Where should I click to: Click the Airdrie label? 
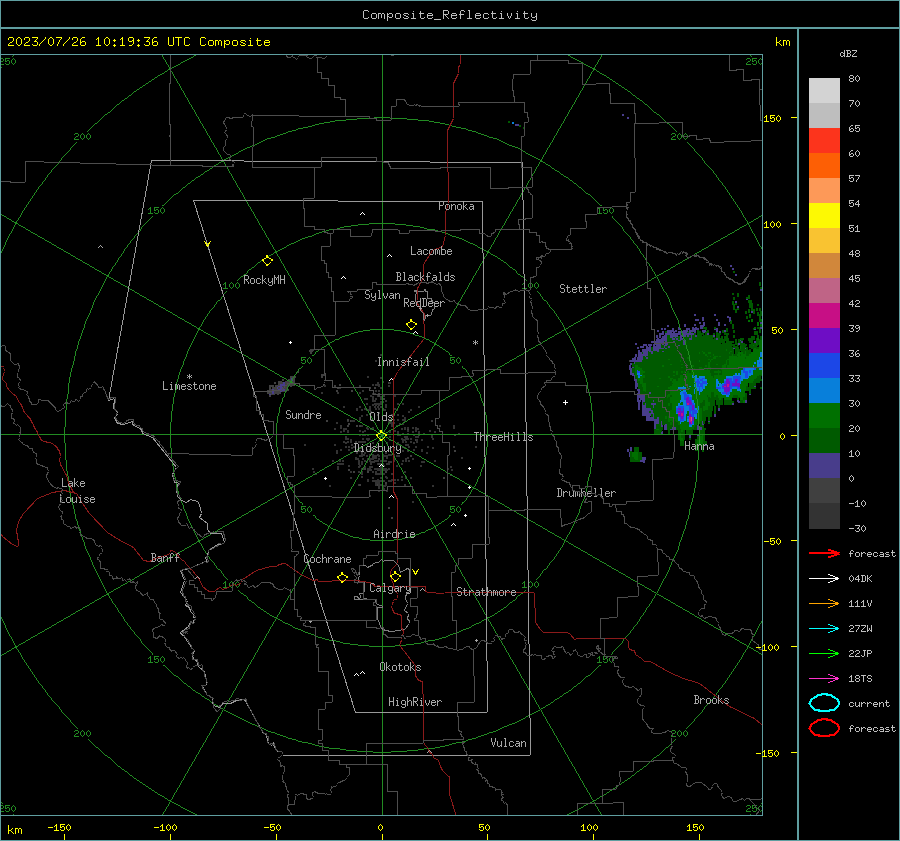(x=394, y=534)
